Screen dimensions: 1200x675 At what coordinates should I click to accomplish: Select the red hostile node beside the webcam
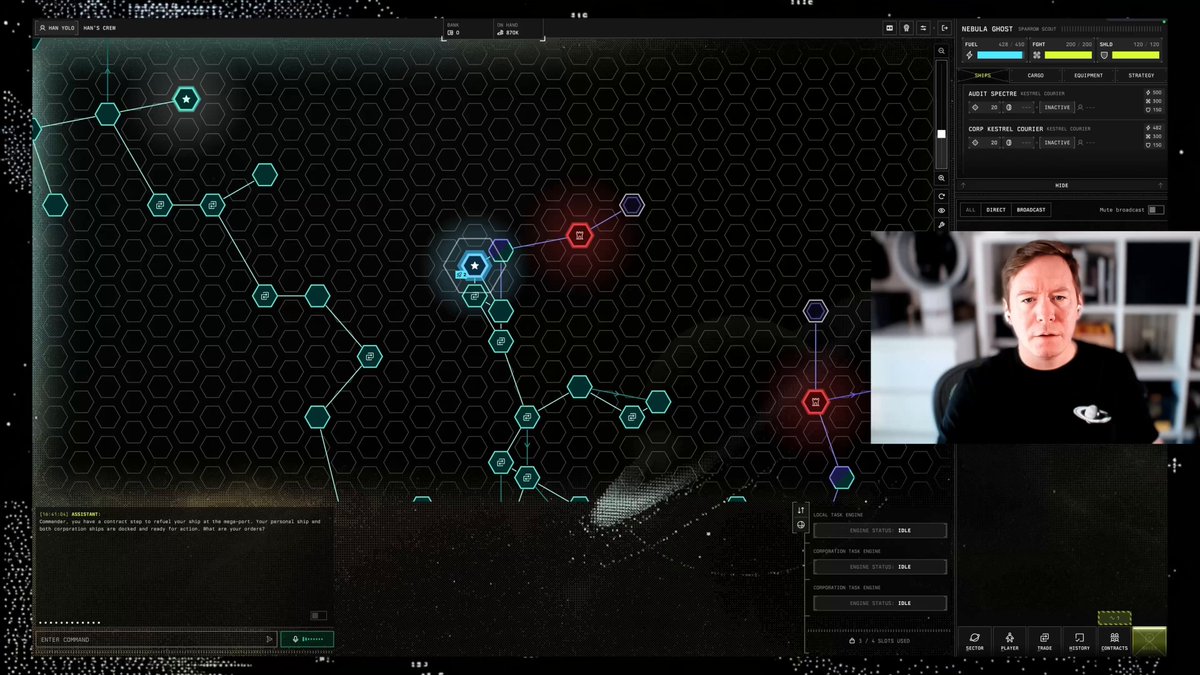pos(816,402)
